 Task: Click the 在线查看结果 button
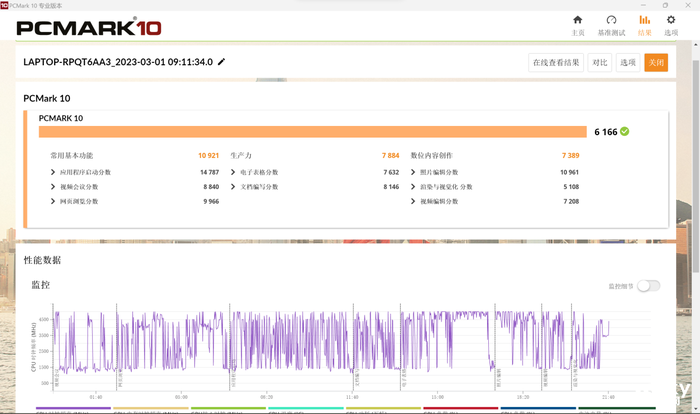pos(556,62)
